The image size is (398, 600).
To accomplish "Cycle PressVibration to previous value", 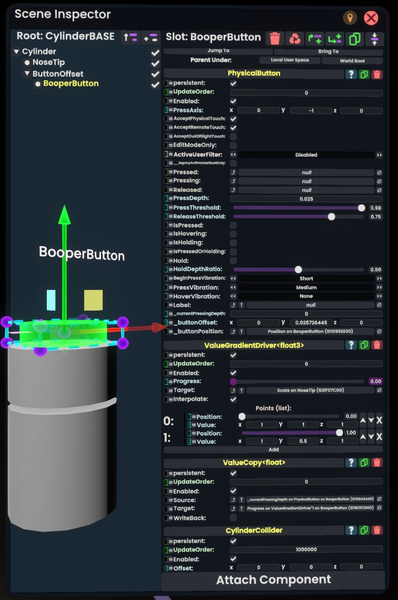I will (x=233, y=287).
